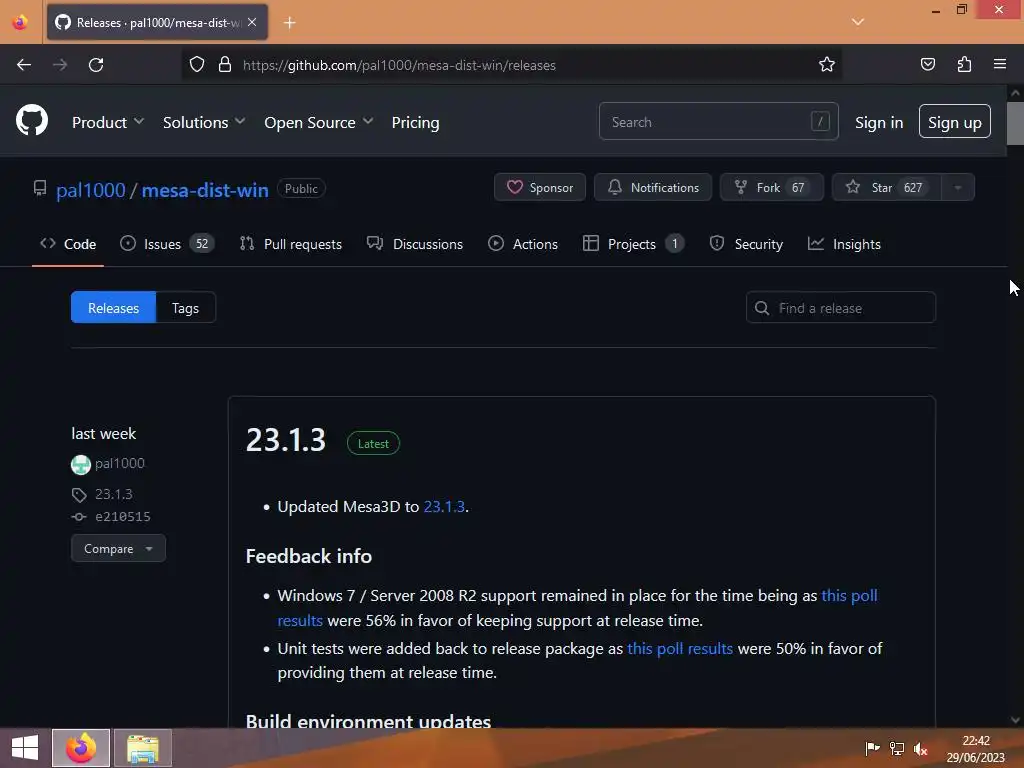Focus the Find a release field
Viewport: 1024px width, 768px height.
[840, 308]
